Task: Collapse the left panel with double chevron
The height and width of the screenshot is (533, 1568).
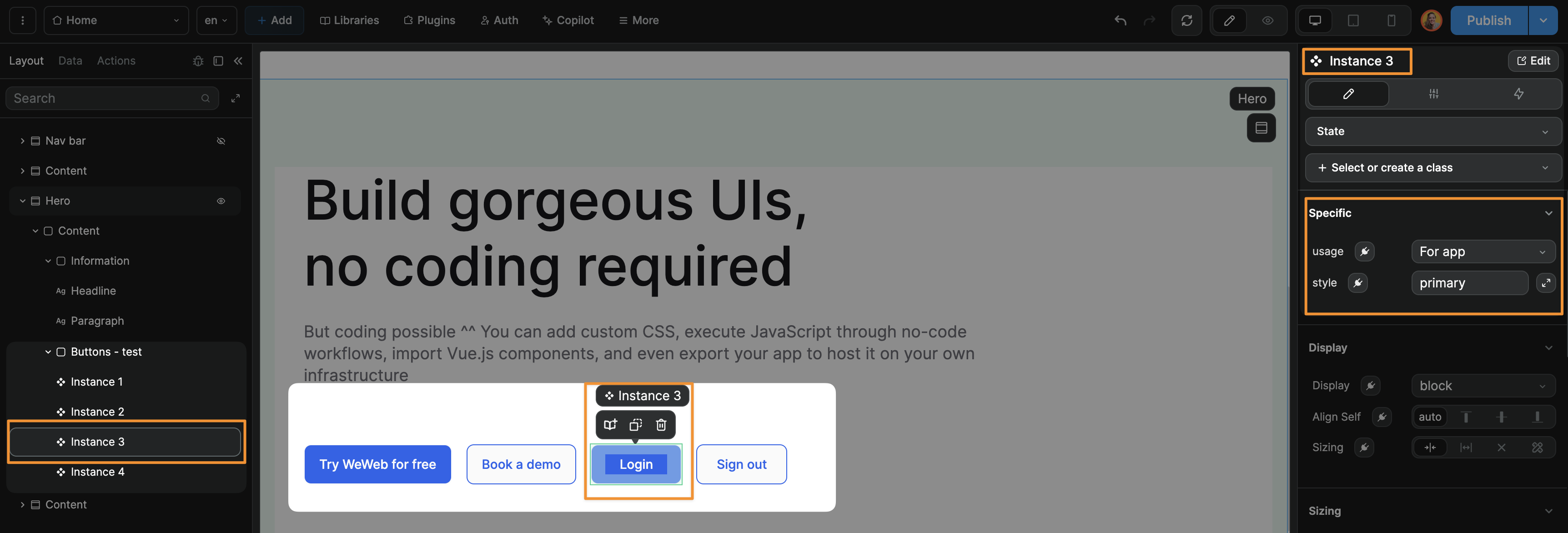Action: (238, 61)
